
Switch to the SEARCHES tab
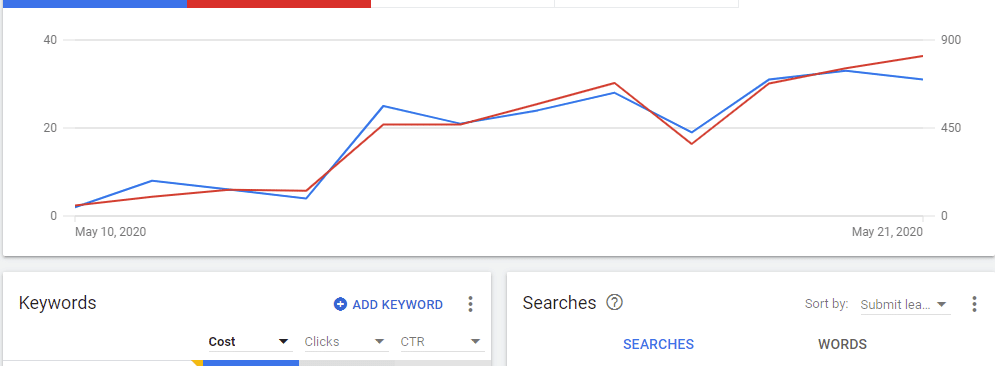[659, 344]
